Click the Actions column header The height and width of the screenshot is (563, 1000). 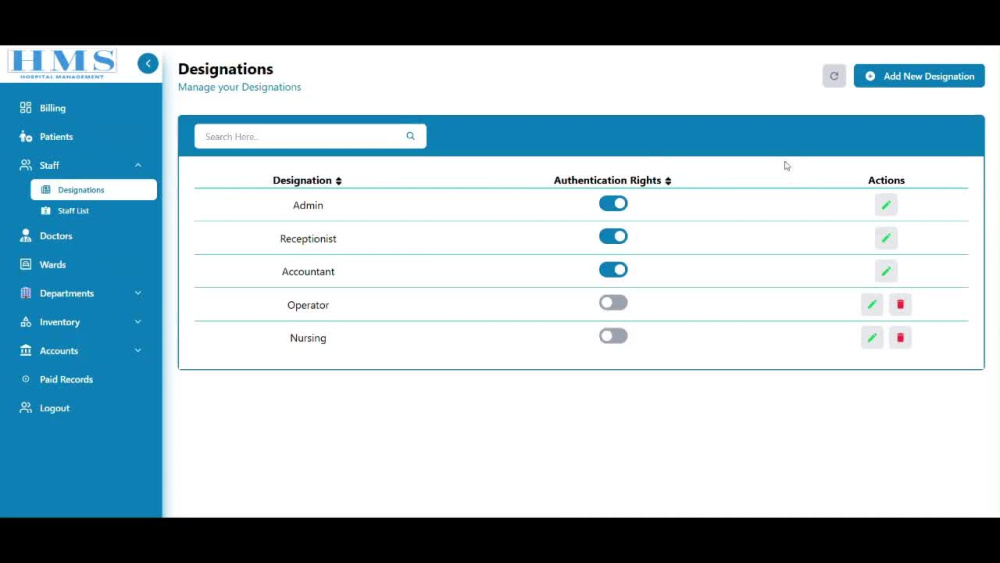886,180
